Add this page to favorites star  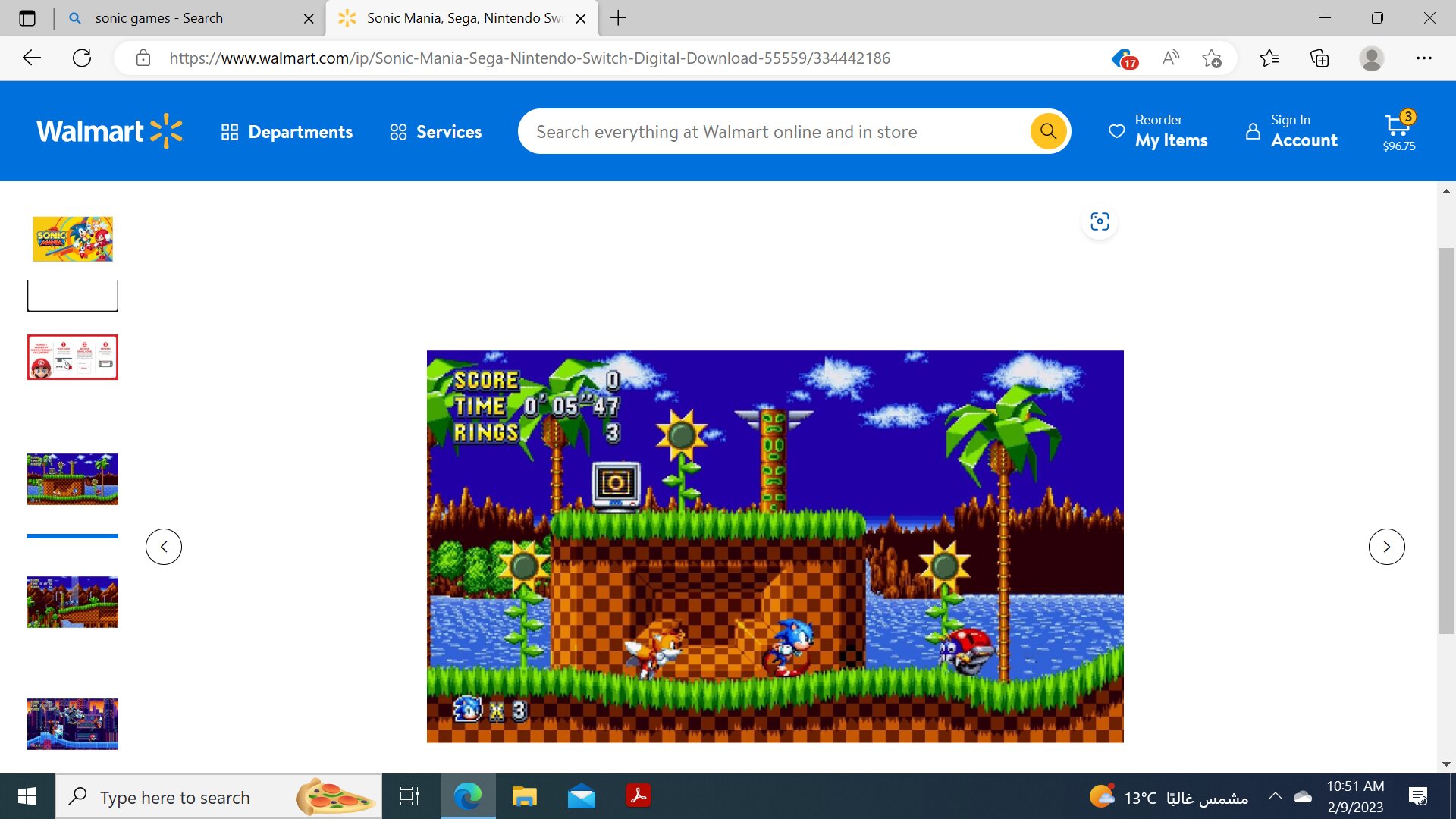(1211, 58)
